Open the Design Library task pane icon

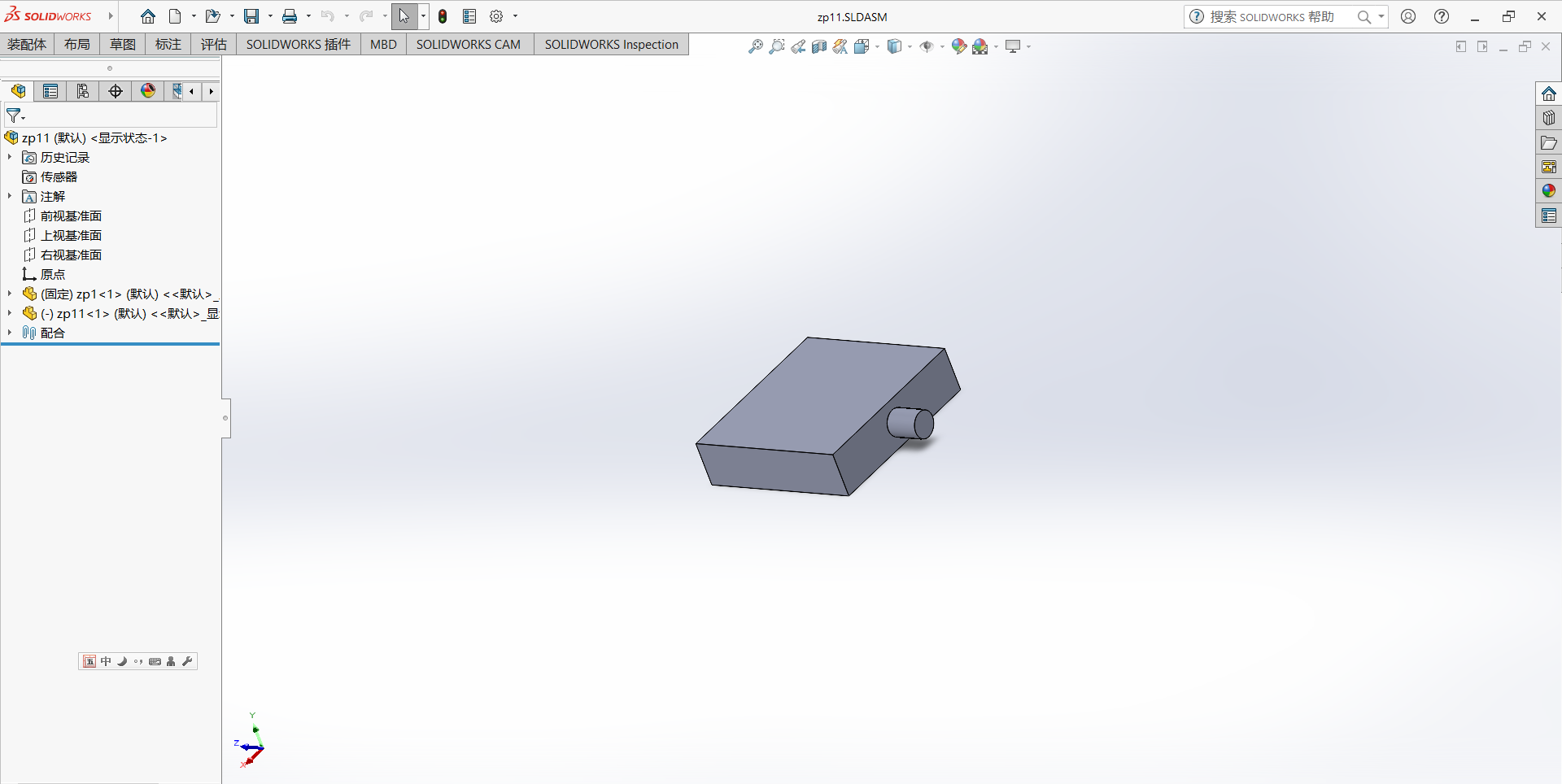coord(1548,118)
